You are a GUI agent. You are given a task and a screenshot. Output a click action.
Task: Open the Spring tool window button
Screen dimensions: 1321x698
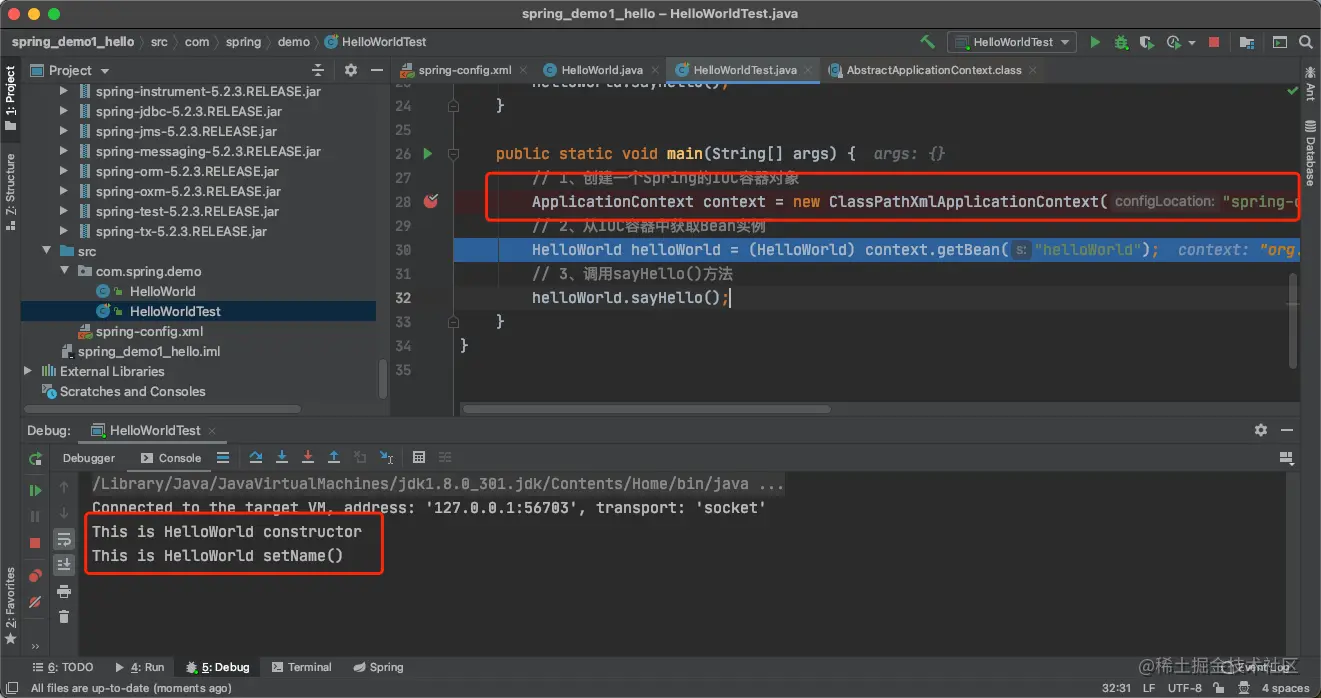377,667
